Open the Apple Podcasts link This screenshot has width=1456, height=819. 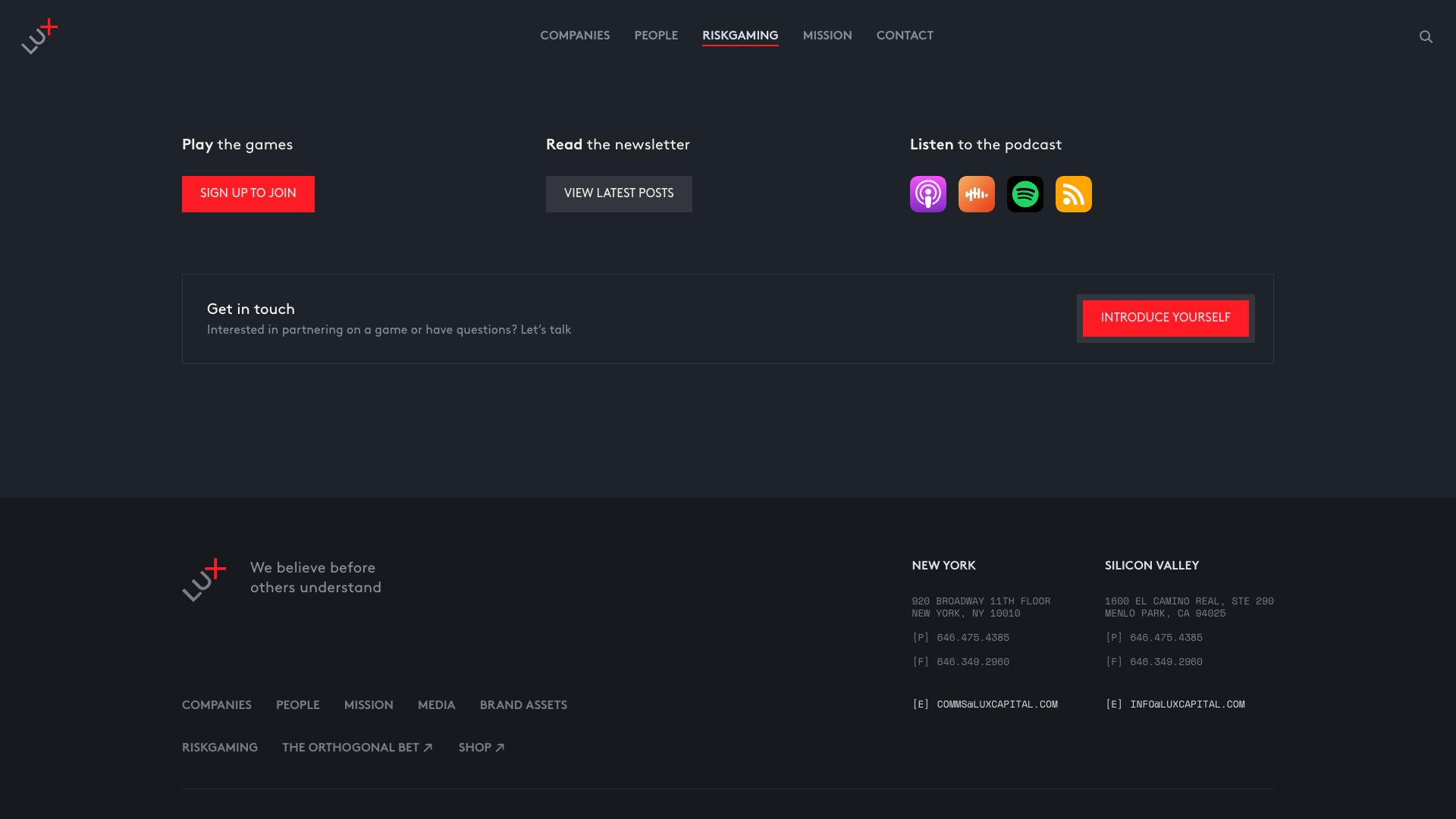[x=927, y=193]
